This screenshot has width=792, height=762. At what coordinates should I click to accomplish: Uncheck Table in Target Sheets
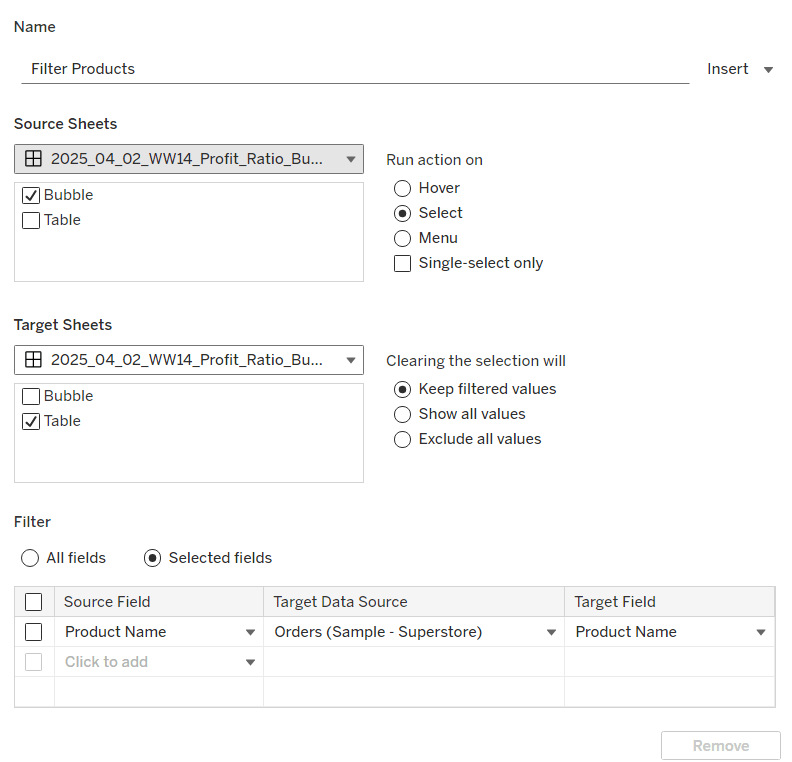(31, 422)
